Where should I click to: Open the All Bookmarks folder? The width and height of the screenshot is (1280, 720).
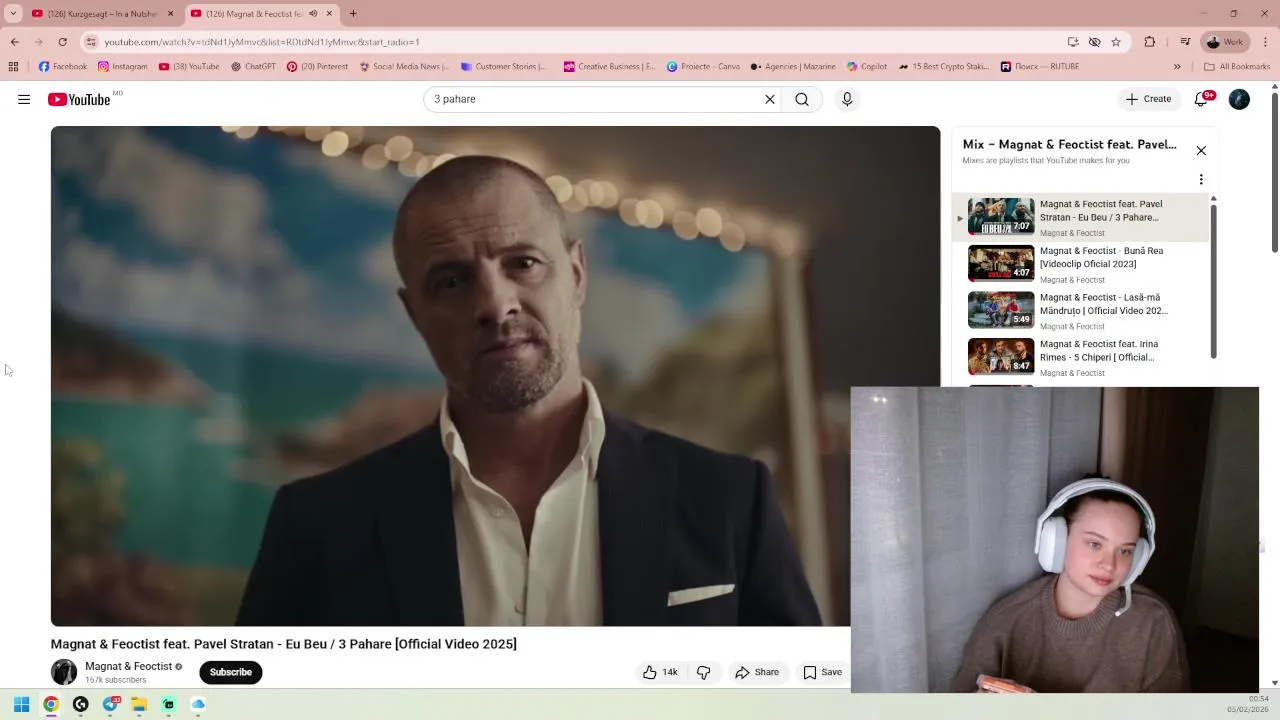pyautogui.click(x=1237, y=67)
